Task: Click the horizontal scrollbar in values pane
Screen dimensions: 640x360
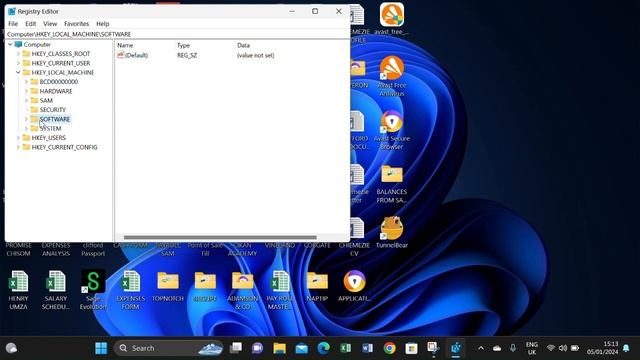Action: pos(220,238)
